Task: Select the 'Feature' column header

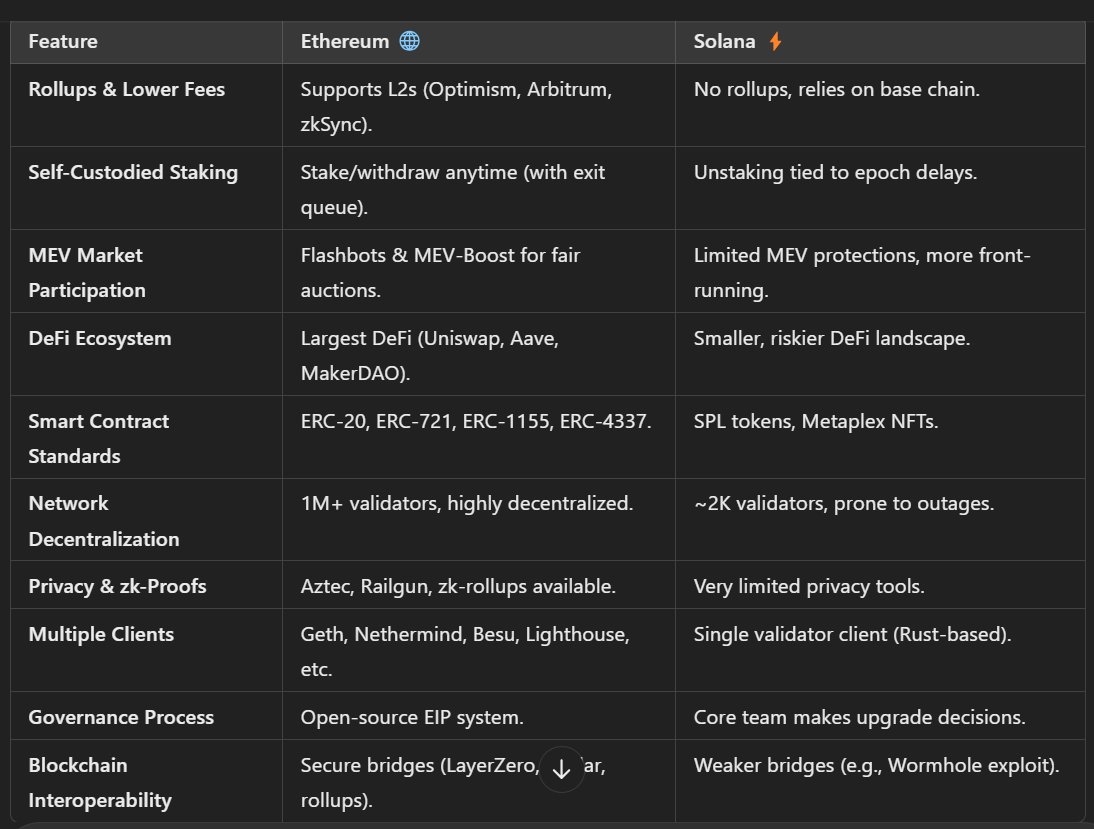Action: coord(63,41)
